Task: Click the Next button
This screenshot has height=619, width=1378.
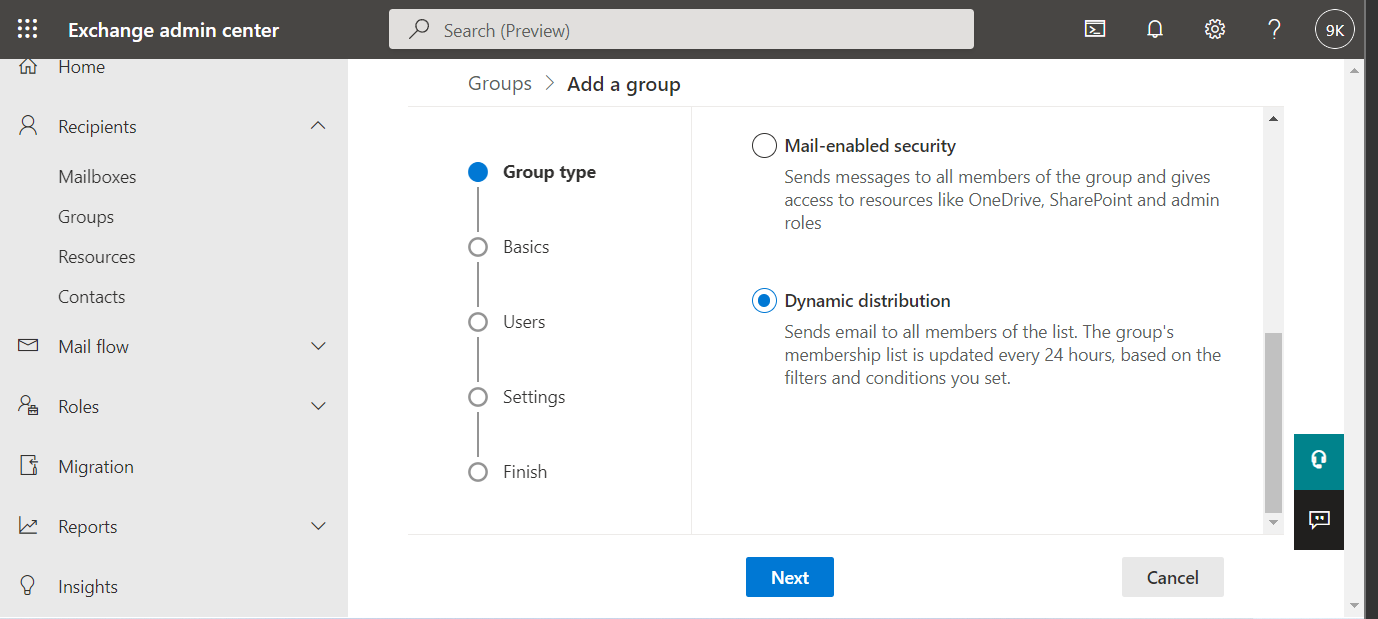Action: (789, 577)
